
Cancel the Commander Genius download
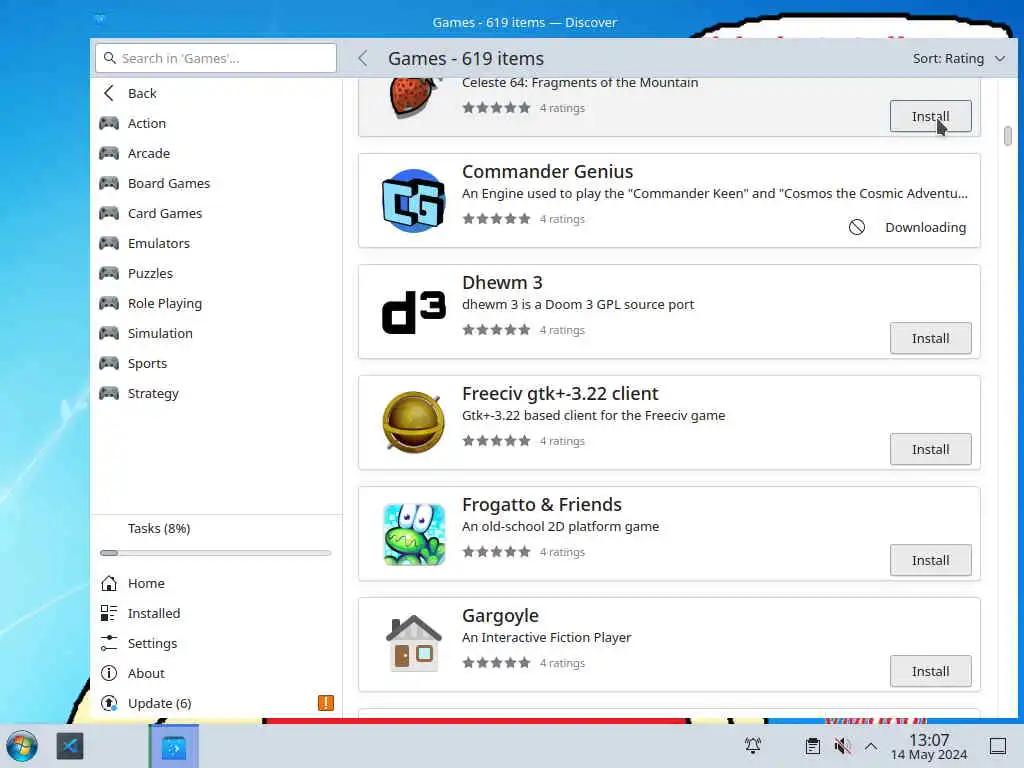[857, 227]
